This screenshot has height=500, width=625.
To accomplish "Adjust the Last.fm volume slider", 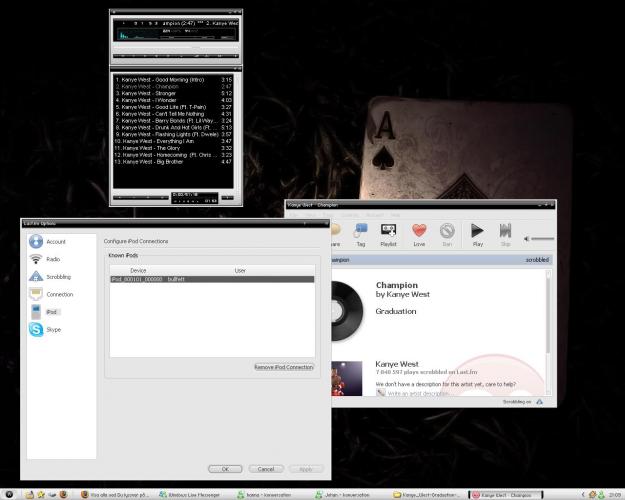I will click(x=540, y=238).
